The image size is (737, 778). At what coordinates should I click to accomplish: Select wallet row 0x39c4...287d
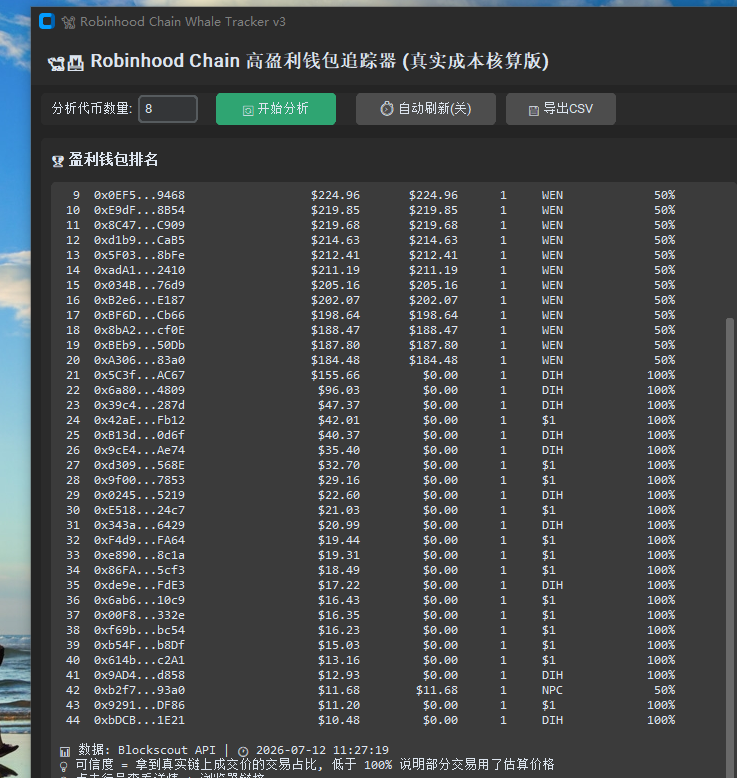(x=370, y=405)
